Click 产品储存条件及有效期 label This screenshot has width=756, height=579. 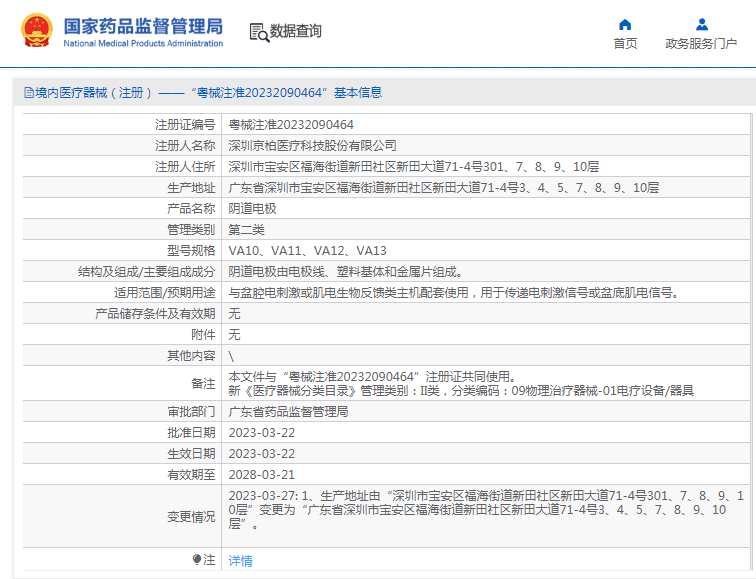pos(155,314)
